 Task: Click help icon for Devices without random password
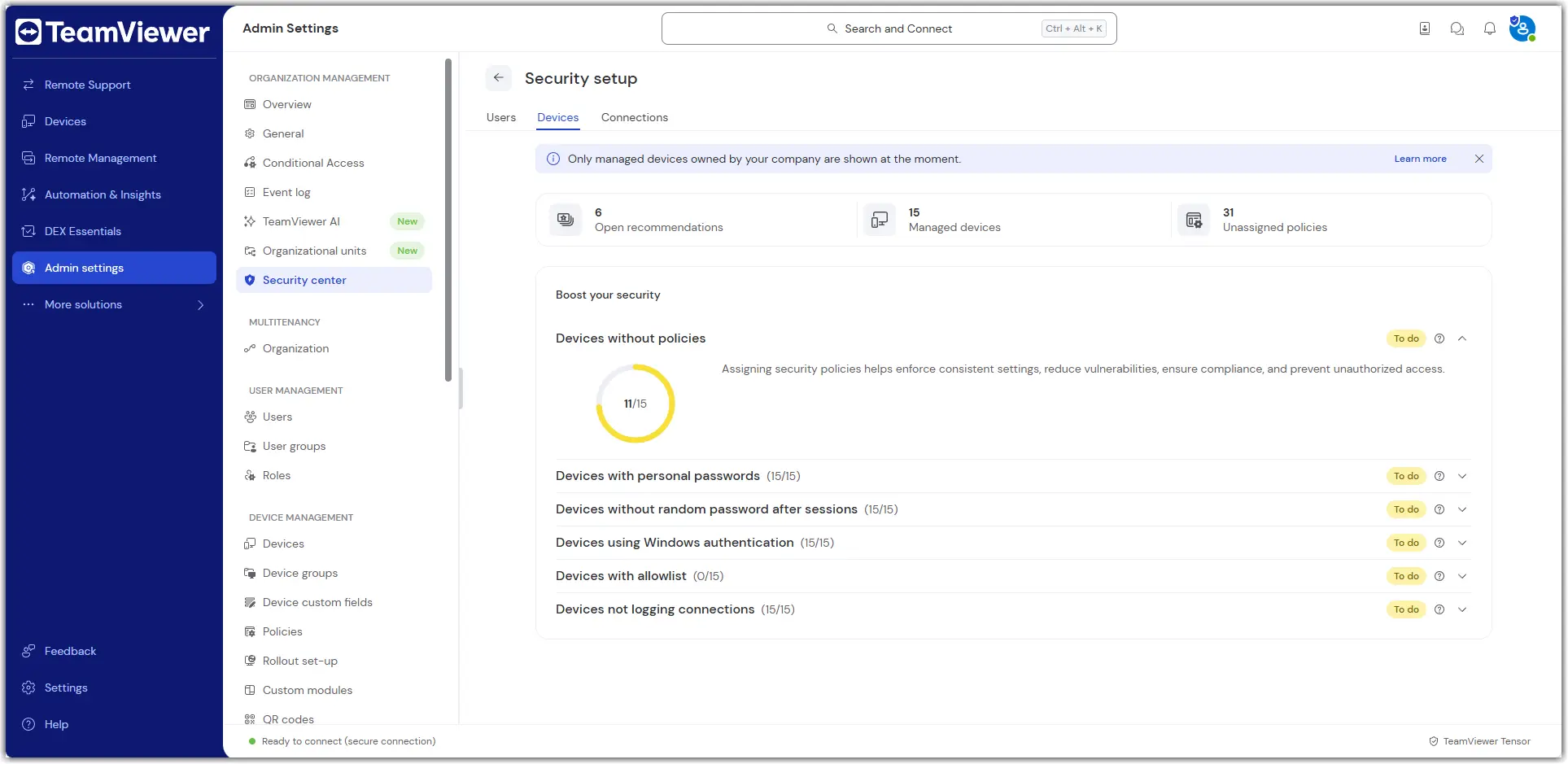click(1439, 509)
